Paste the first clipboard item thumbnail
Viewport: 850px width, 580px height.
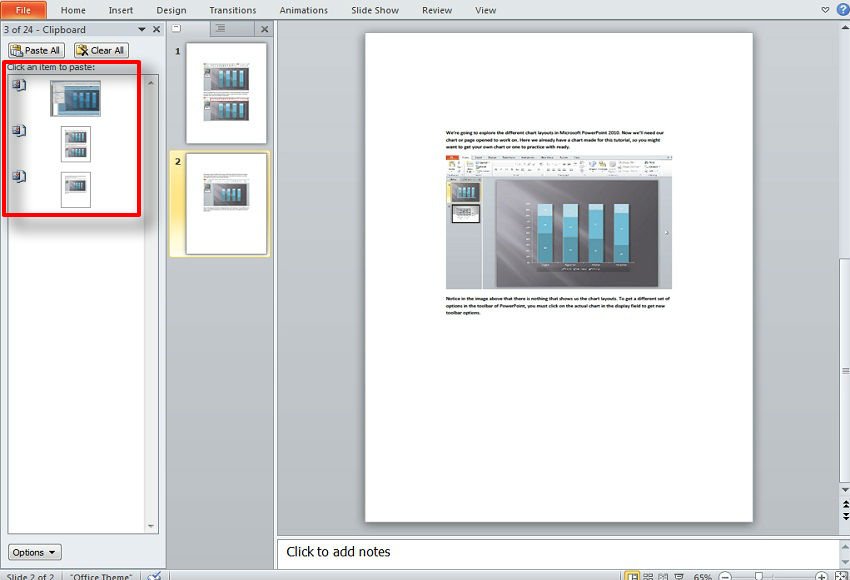pyautogui.click(x=76, y=99)
